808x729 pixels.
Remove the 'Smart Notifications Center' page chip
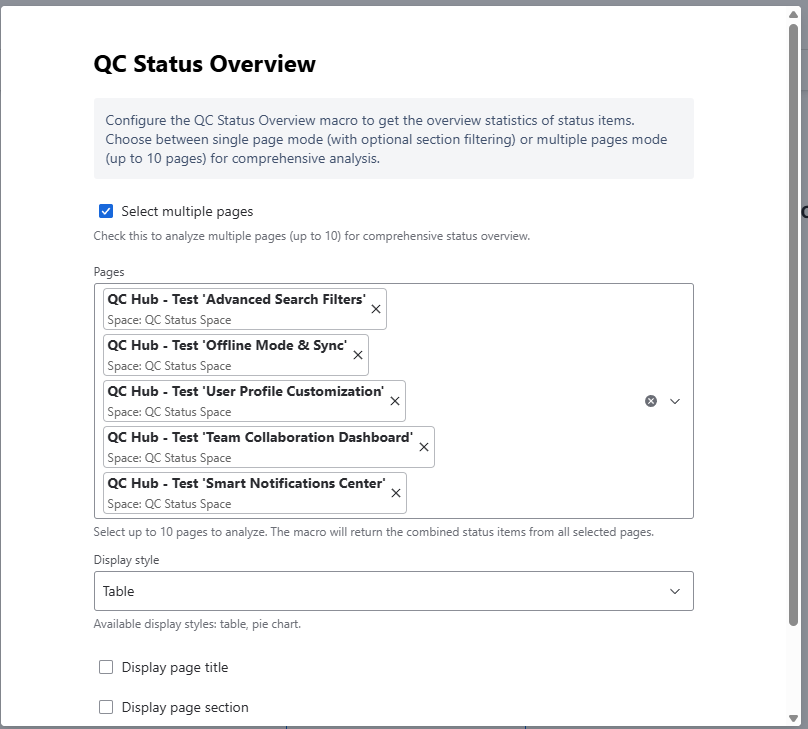coord(395,492)
